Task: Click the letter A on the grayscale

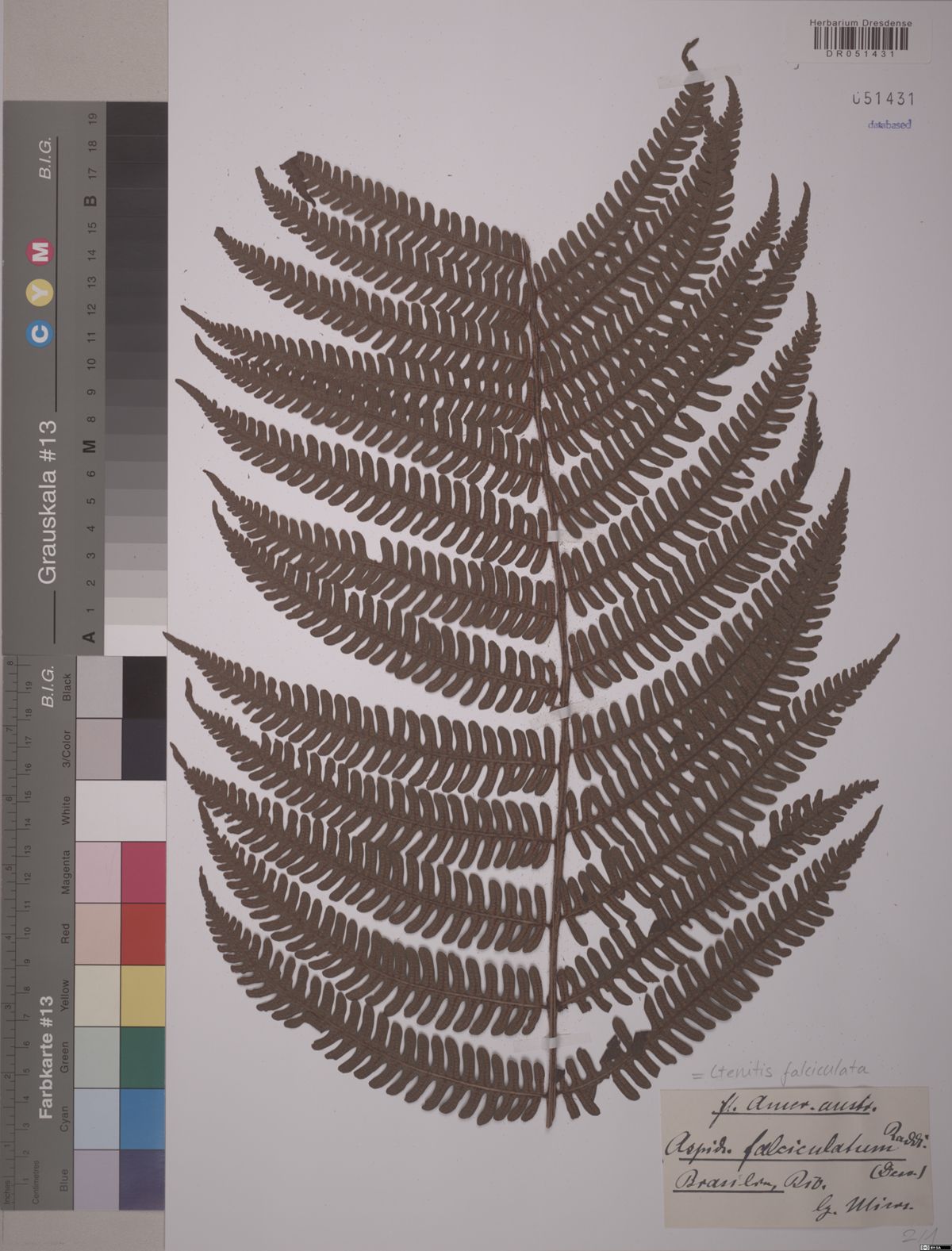Action: pos(90,635)
